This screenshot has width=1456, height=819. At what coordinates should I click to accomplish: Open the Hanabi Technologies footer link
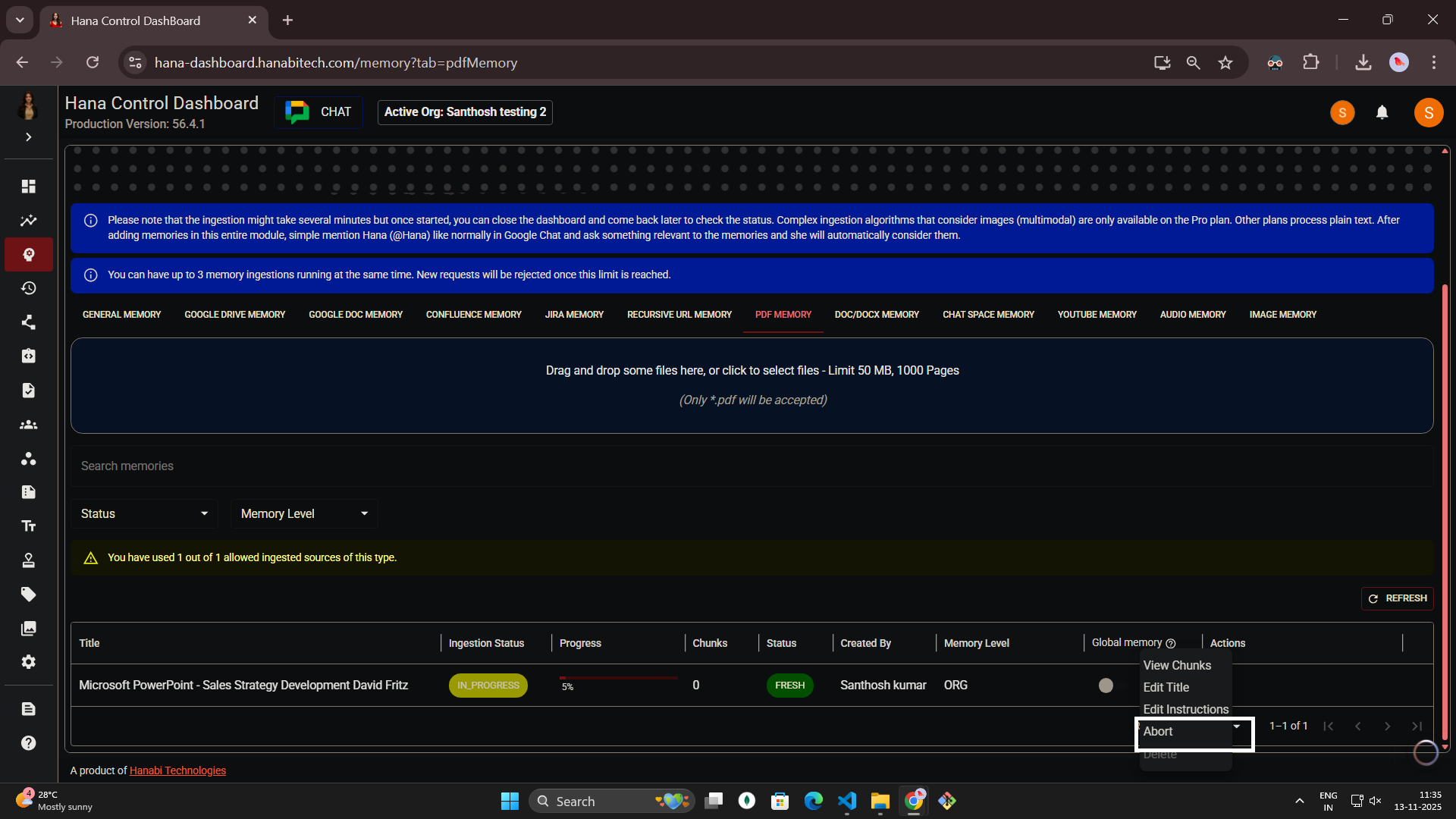coord(177,770)
